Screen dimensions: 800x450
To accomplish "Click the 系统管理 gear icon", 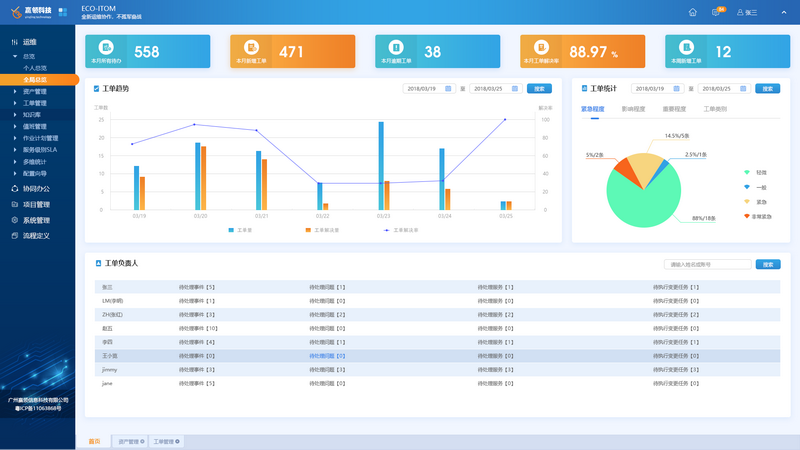I will click(15, 220).
